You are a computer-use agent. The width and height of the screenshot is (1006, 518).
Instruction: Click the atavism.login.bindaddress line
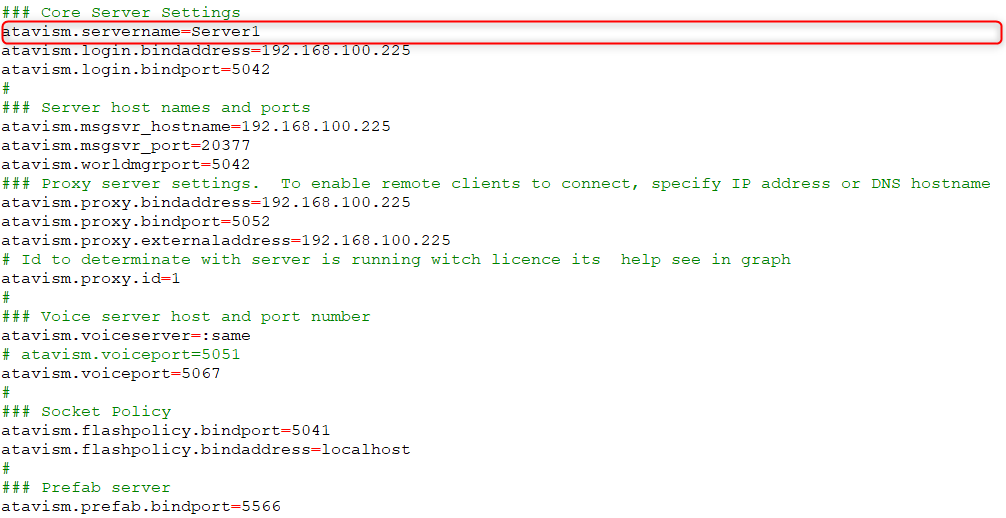pos(205,51)
